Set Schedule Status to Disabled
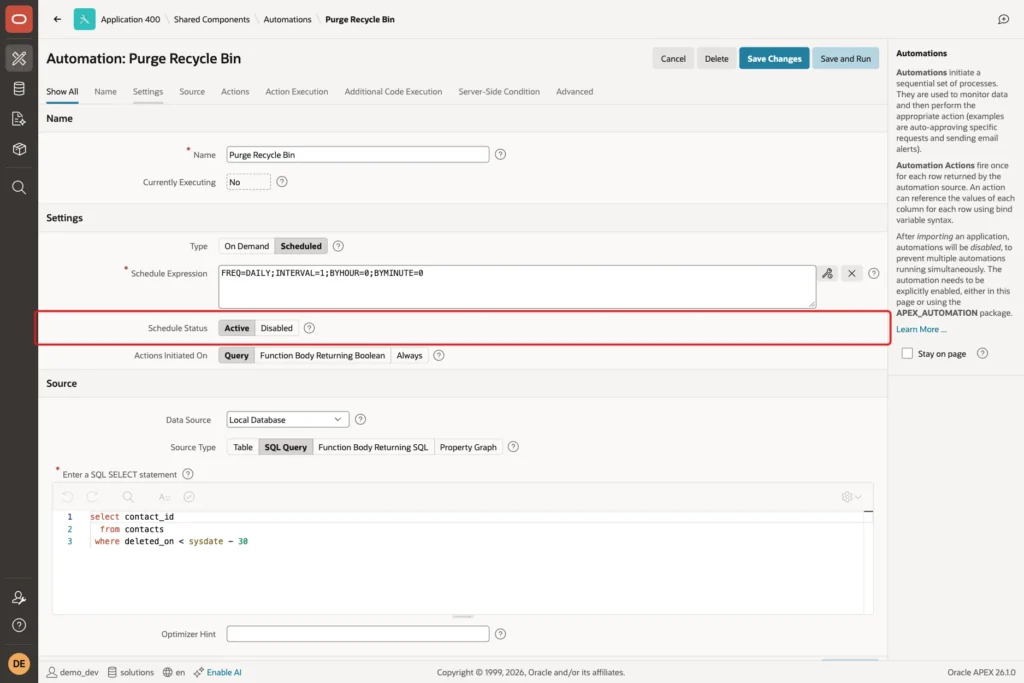Screen dimensions: 1024x683 [x=277, y=328]
